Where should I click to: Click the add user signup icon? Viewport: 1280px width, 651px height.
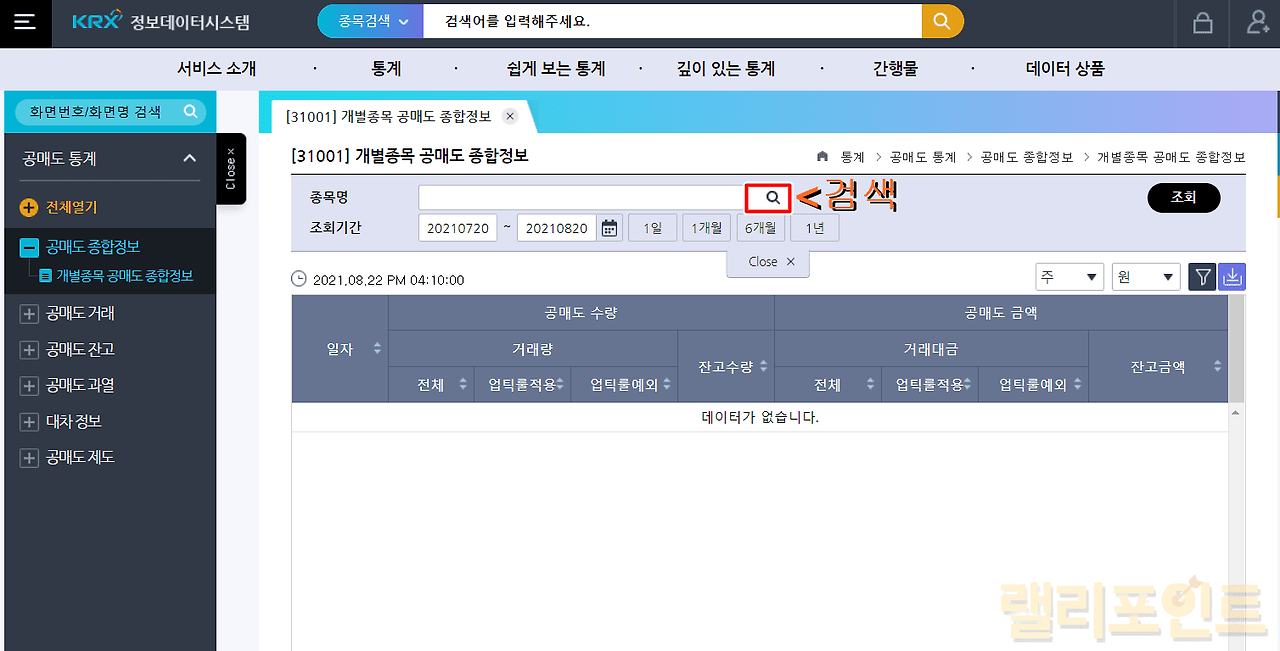(x=1258, y=23)
